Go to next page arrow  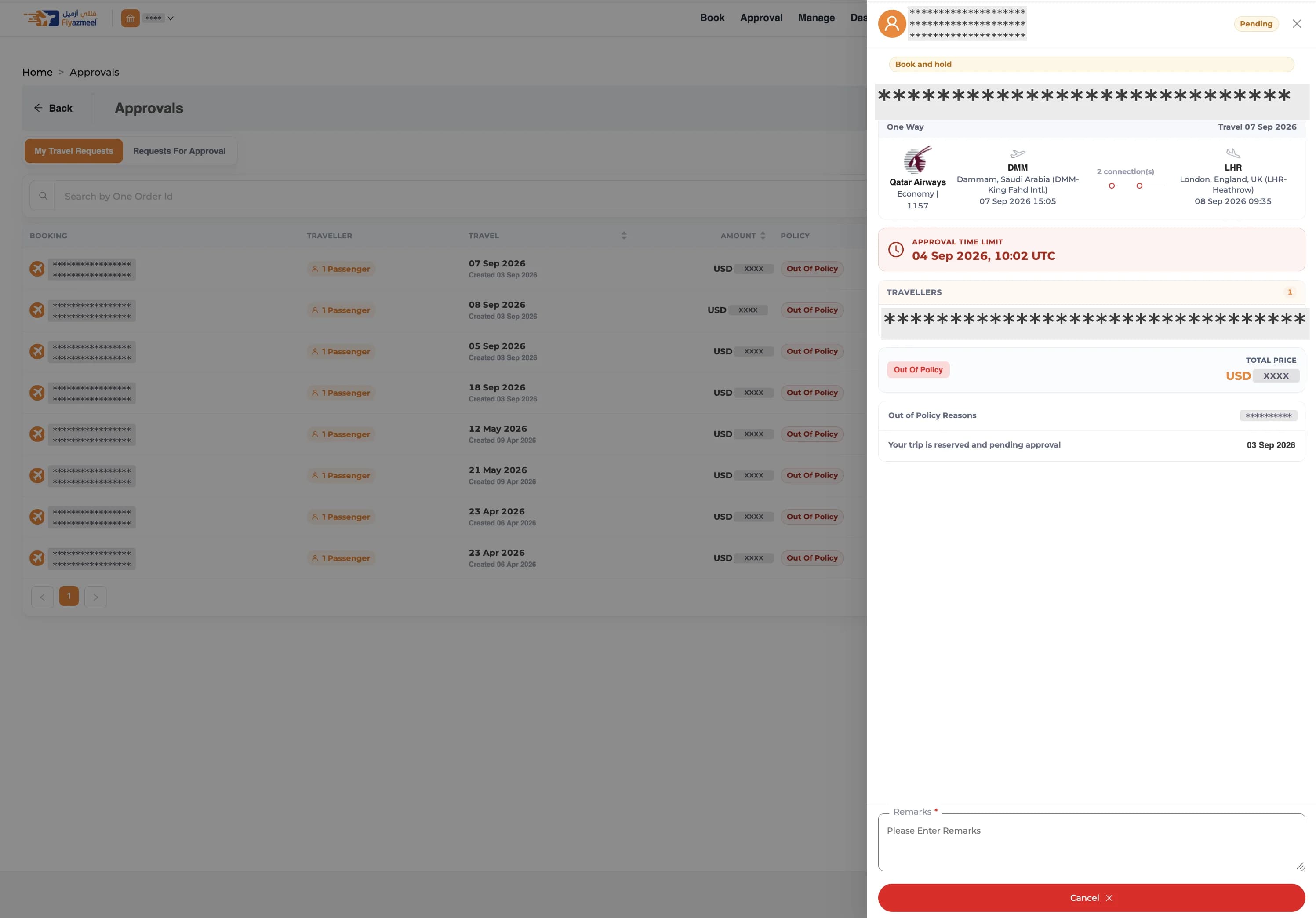[x=96, y=597]
